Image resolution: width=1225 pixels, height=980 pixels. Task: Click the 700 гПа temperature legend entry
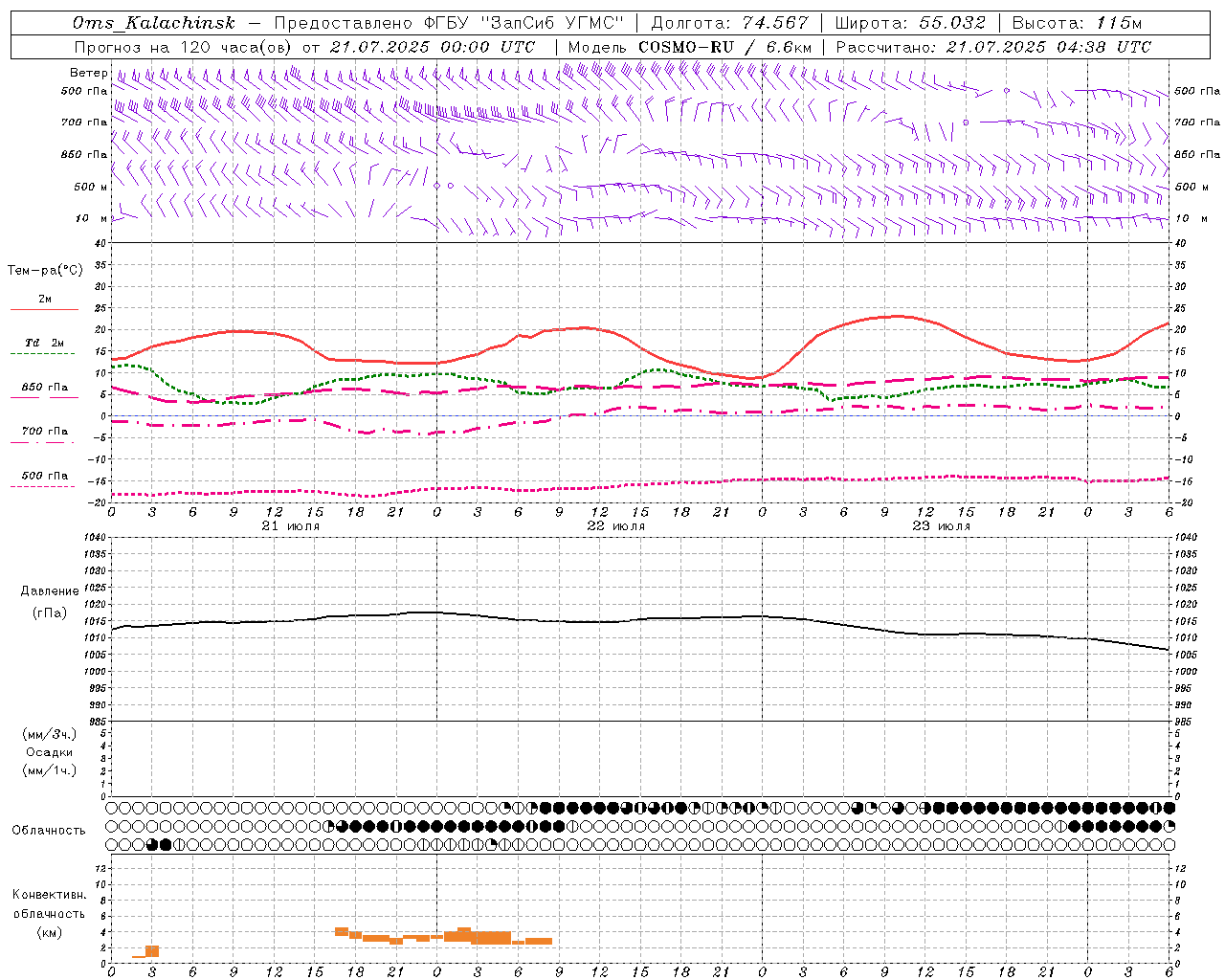(x=44, y=432)
